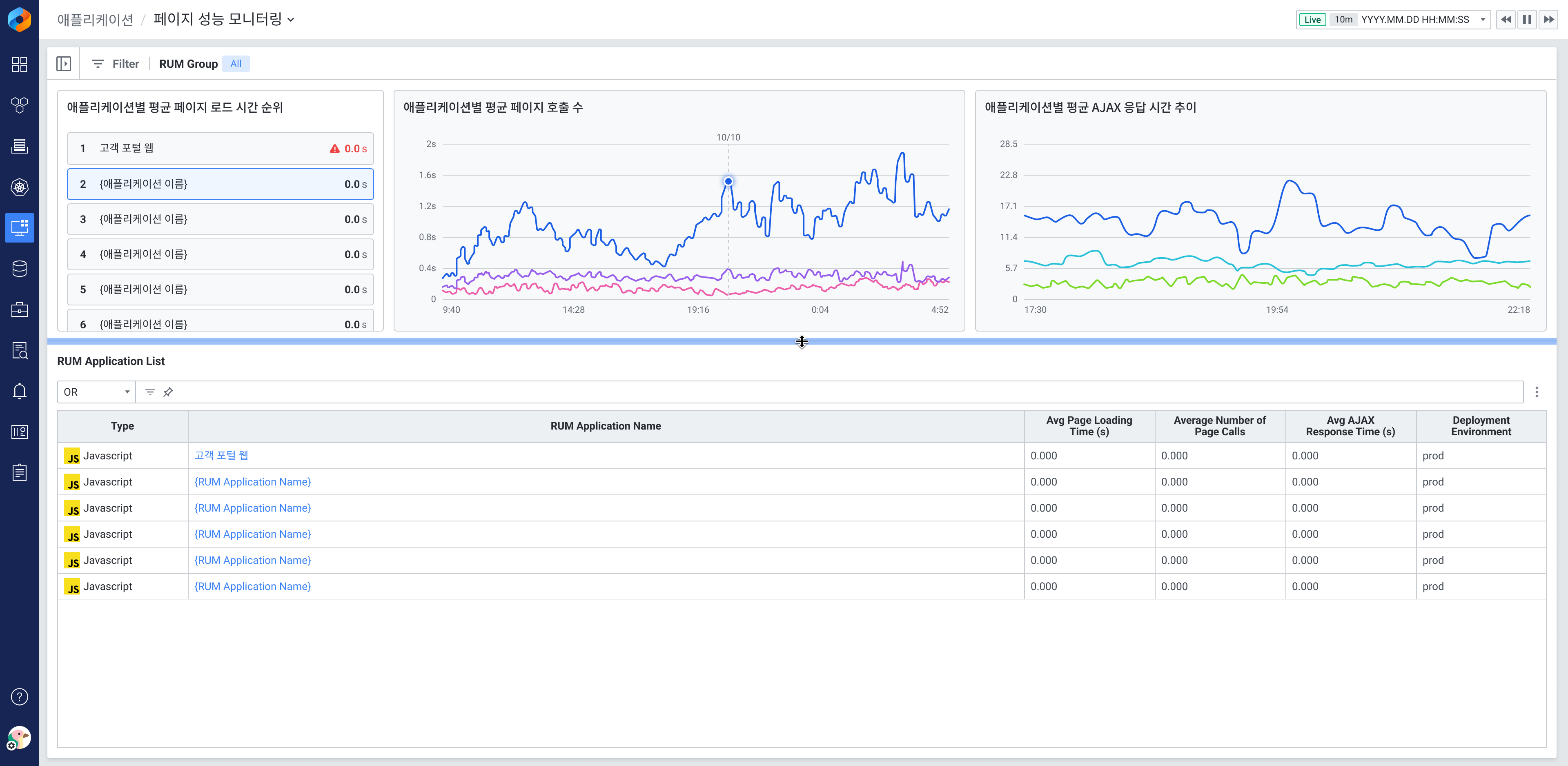Rewind the time range backward
The image size is (1568, 766).
[1506, 20]
